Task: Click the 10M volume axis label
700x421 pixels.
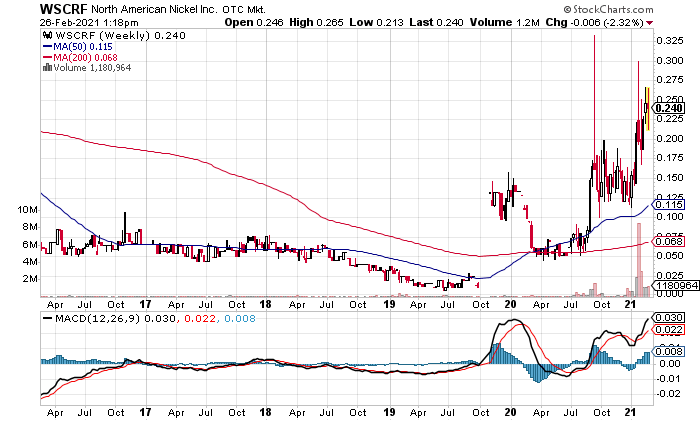Action: [x=28, y=210]
